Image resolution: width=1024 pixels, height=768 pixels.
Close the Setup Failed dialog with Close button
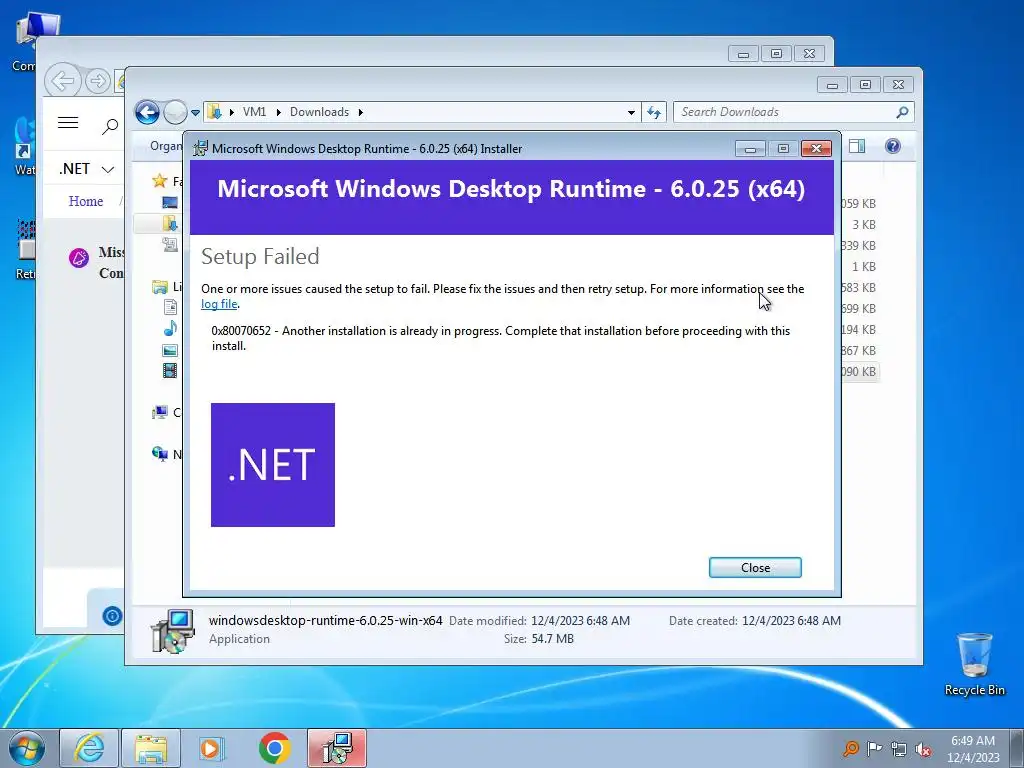pyautogui.click(x=755, y=568)
